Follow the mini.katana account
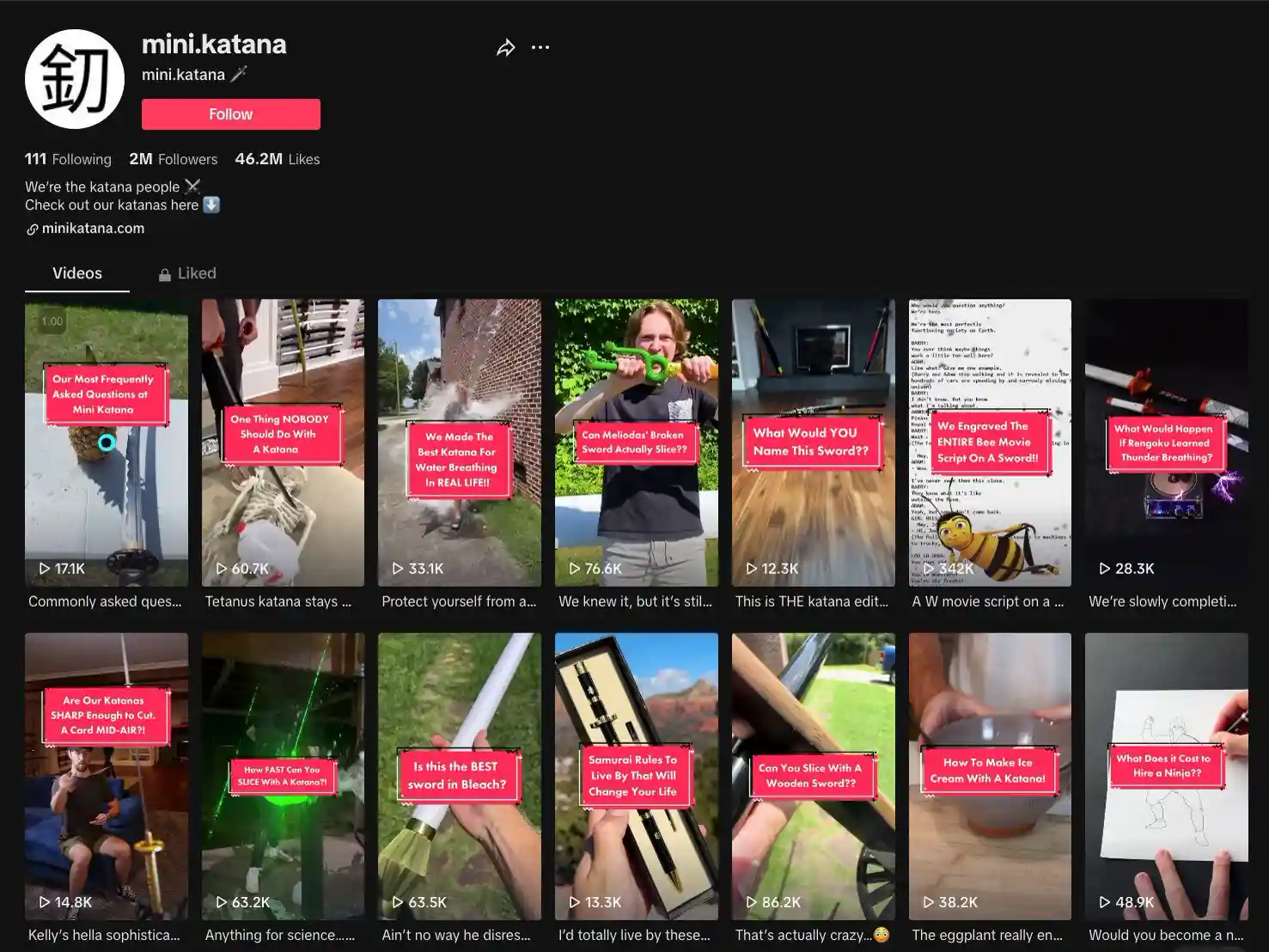Viewport: 1269px width, 952px height. pyautogui.click(x=231, y=114)
